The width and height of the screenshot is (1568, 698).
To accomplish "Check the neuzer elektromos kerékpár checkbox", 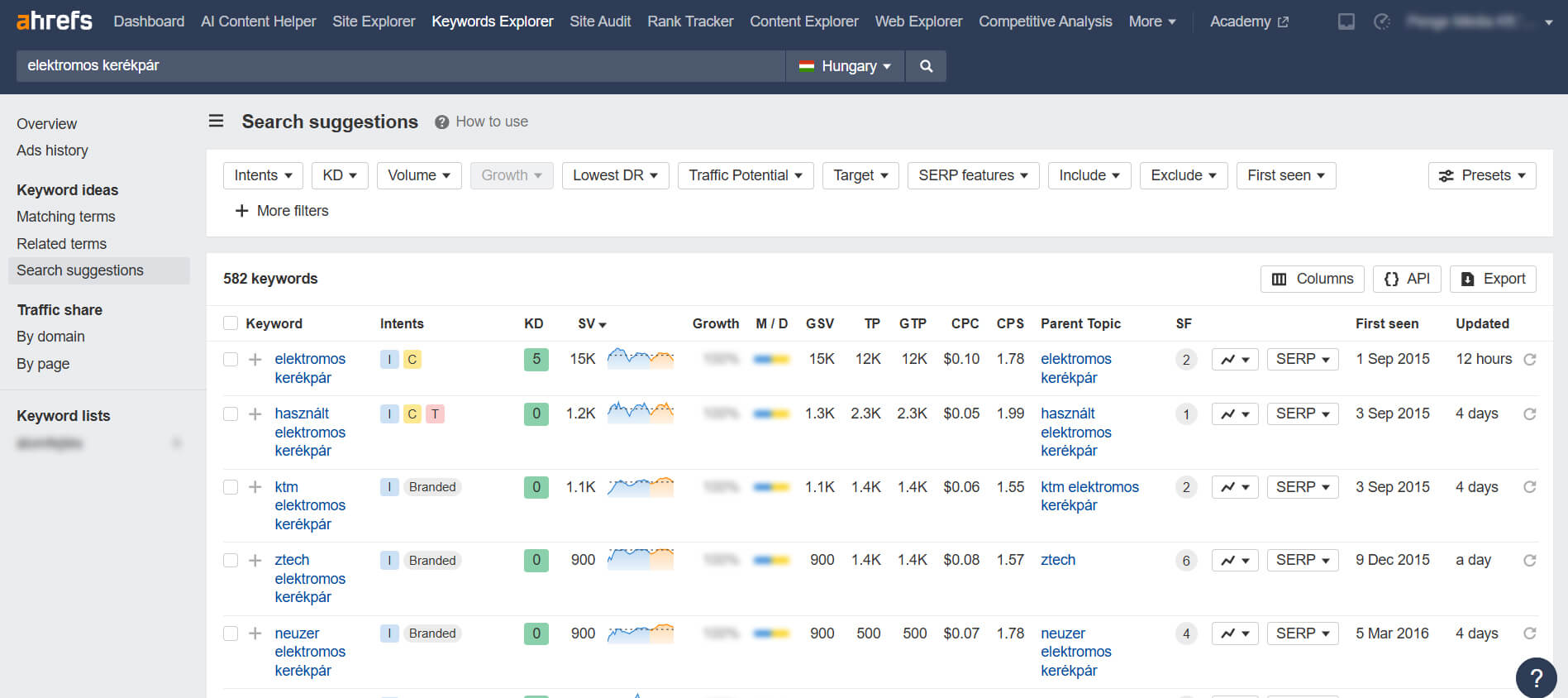I will pos(231,633).
